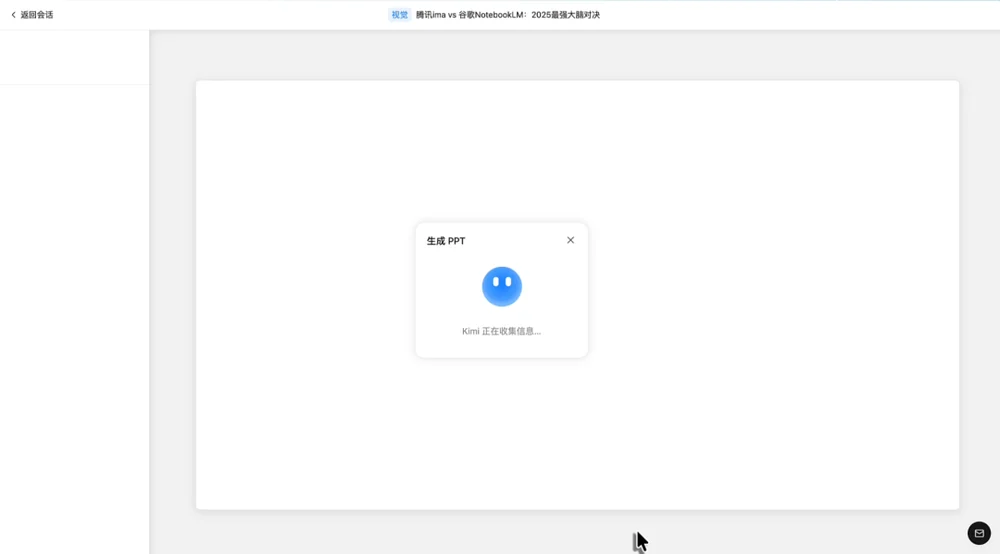
Task: Close the 生成 PPT dialog
Action: [570, 240]
